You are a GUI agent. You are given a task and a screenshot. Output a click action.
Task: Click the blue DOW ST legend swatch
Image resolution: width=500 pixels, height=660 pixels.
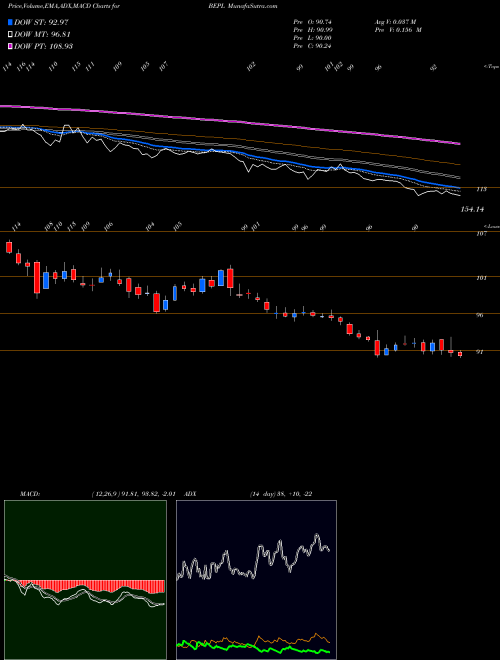(x=11, y=22)
